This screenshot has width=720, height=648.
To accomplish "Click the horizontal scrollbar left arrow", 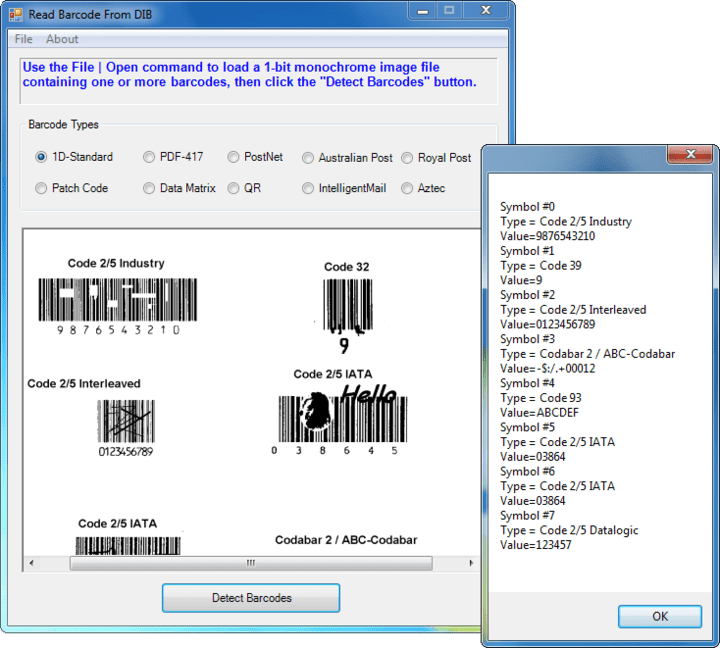I will [x=31, y=563].
